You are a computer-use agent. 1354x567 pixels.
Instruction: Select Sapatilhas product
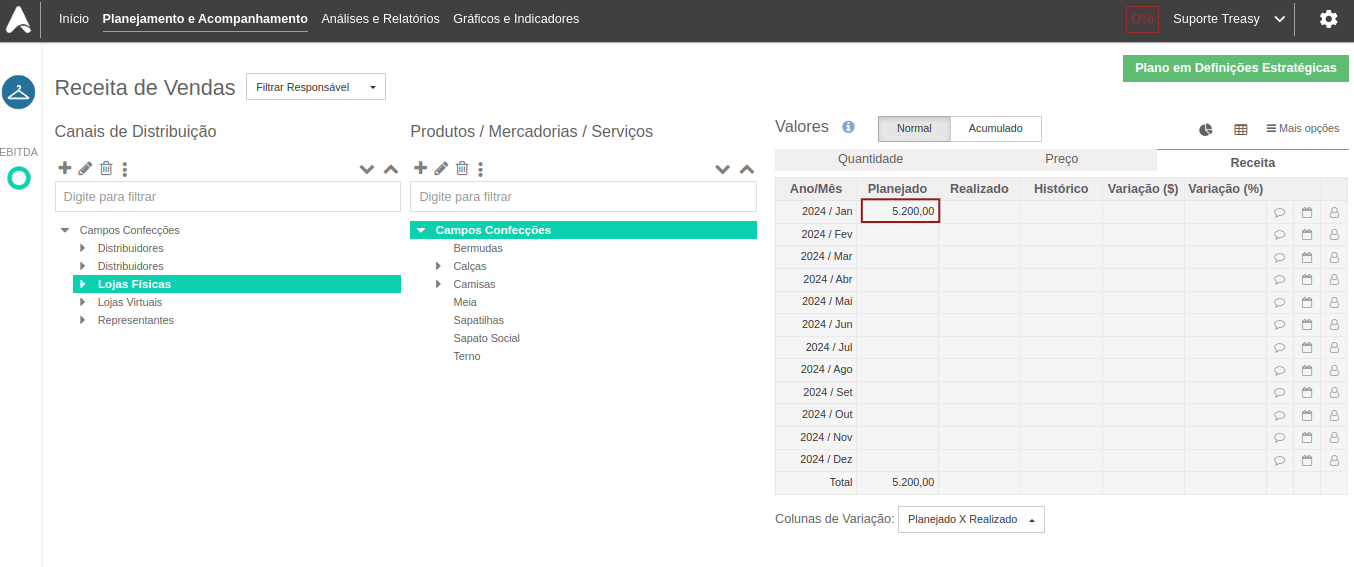(479, 320)
